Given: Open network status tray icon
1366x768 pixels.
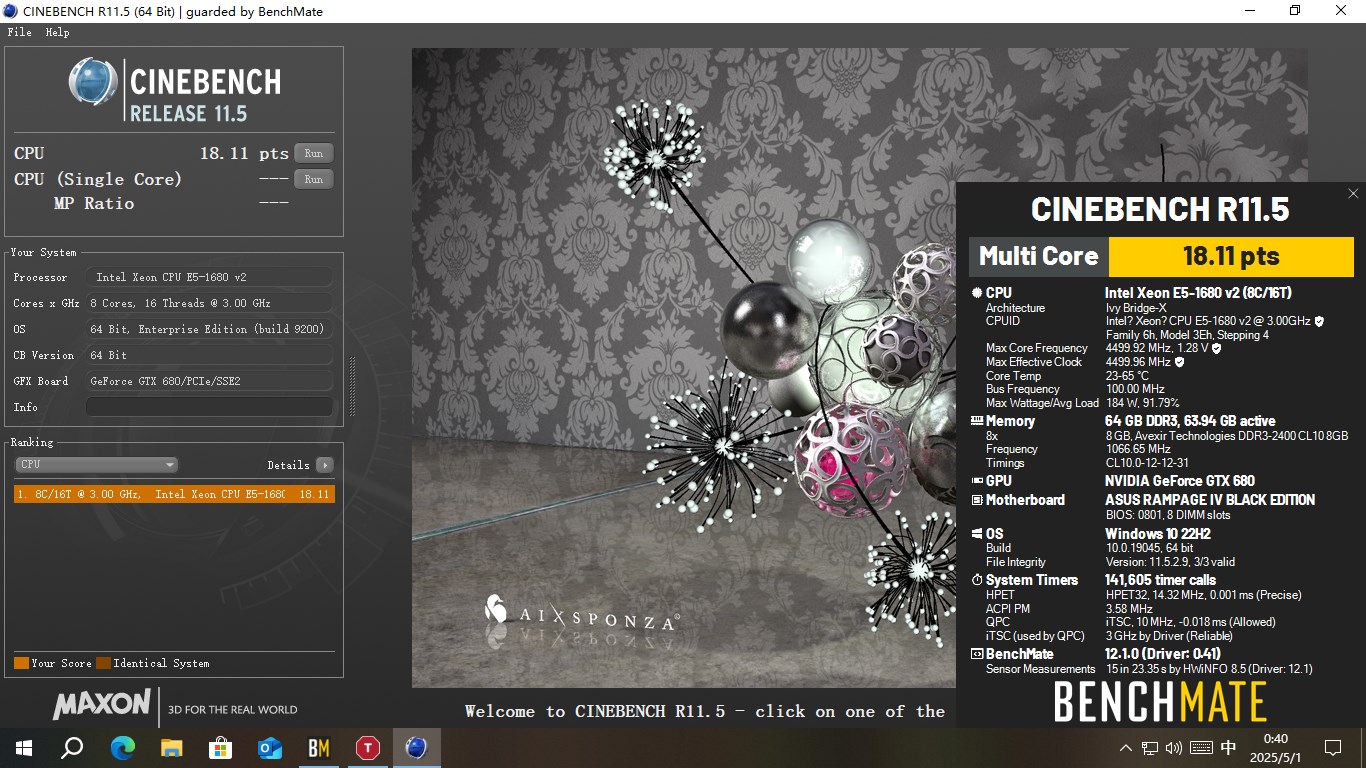Looking at the screenshot, I should pyautogui.click(x=1150, y=747).
